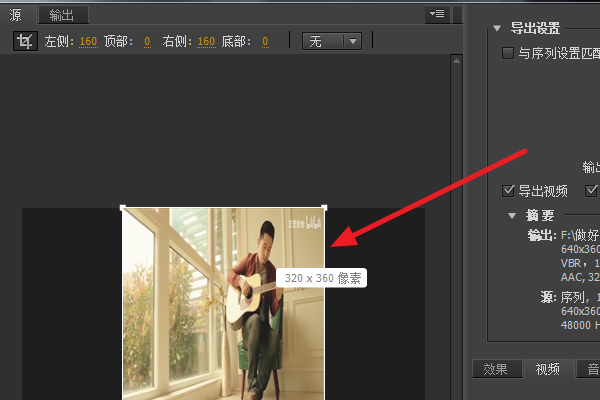The image size is (600, 400).
Task: Click the 源: summary label
Action: [x=548, y=297]
